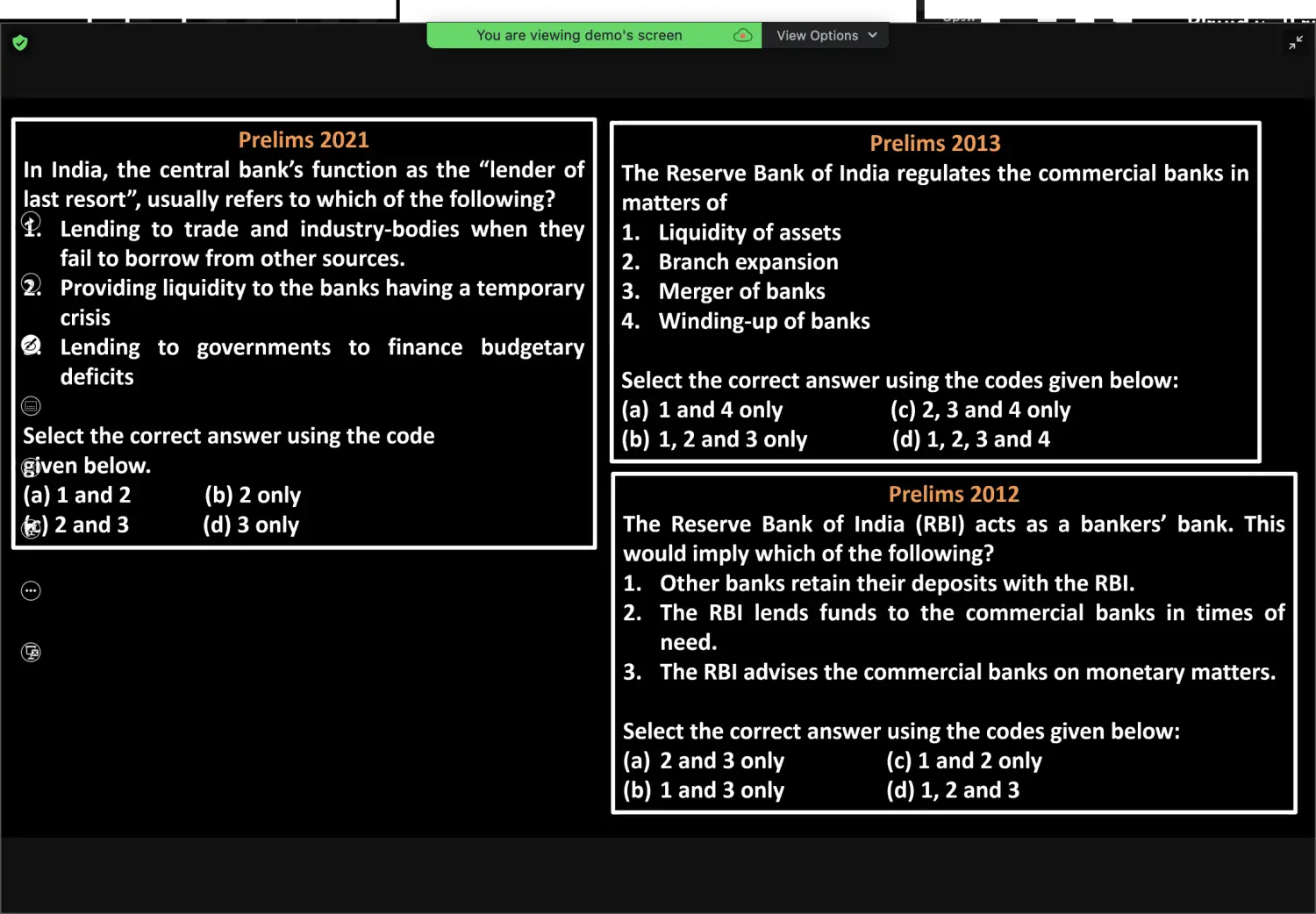Image resolution: width=1316 pixels, height=914 pixels.
Task: Open the three-dot more options icon
Action: coord(31,590)
